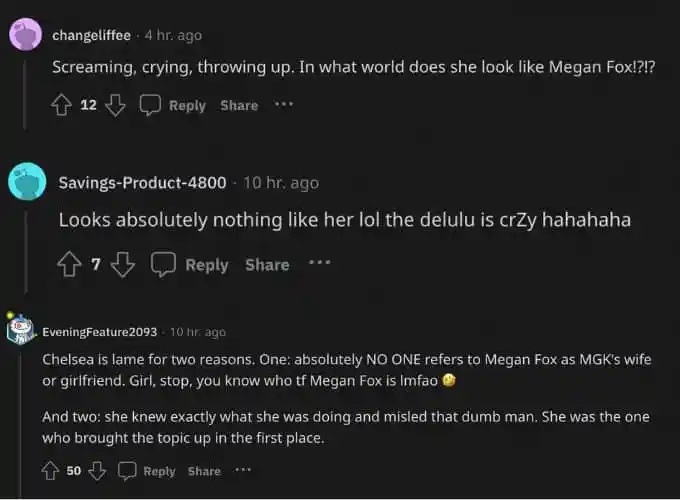The width and height of the screenshot is (680, 500).
Task: Open more options on changeliffee's comment
Action: (x=284, y=104)
